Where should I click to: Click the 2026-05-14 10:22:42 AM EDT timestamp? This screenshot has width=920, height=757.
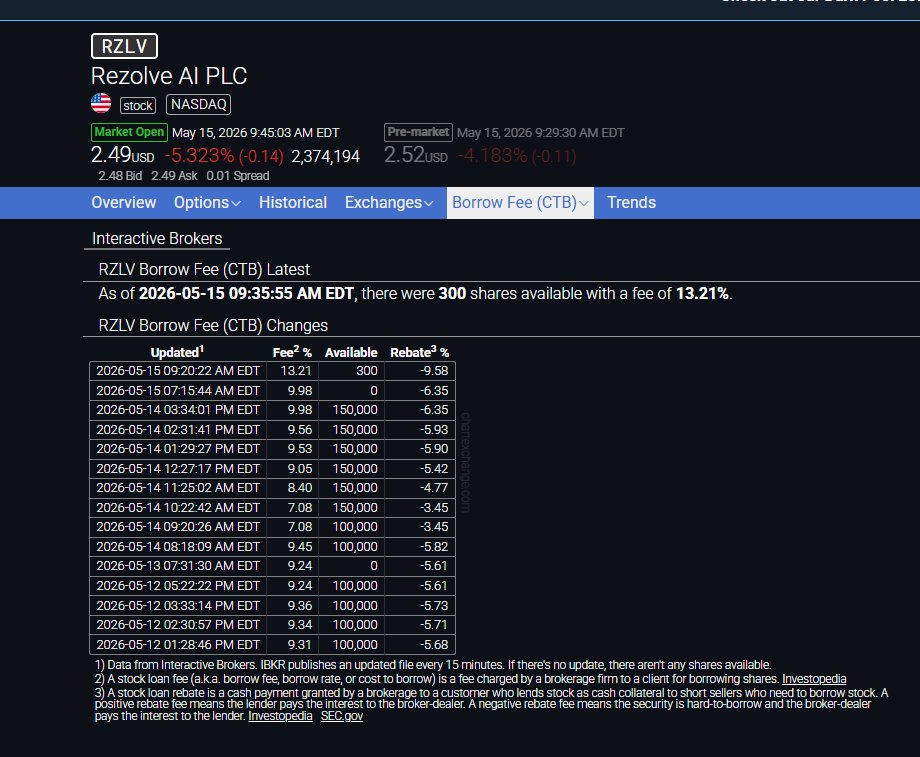coord(178,508)
